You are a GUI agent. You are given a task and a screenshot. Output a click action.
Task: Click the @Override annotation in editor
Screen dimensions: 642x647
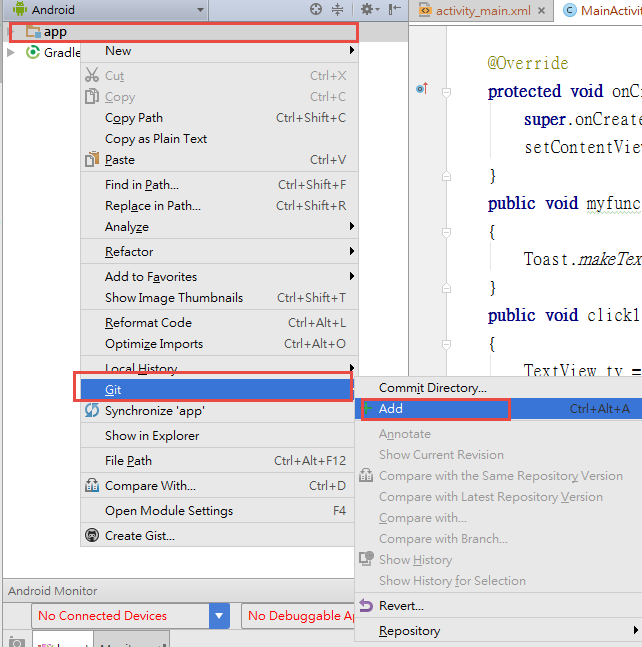tap(528, 63)
